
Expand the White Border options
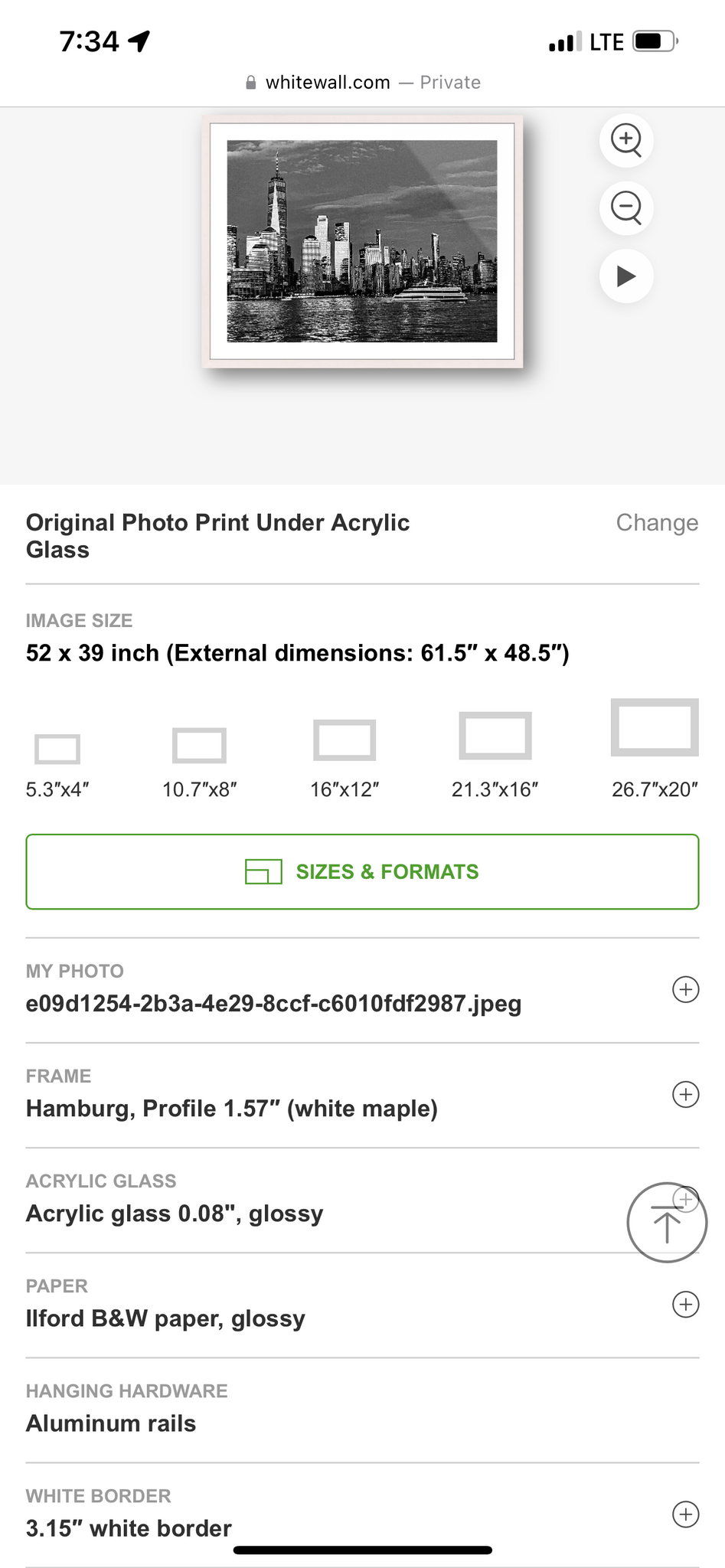[685, 1514]
